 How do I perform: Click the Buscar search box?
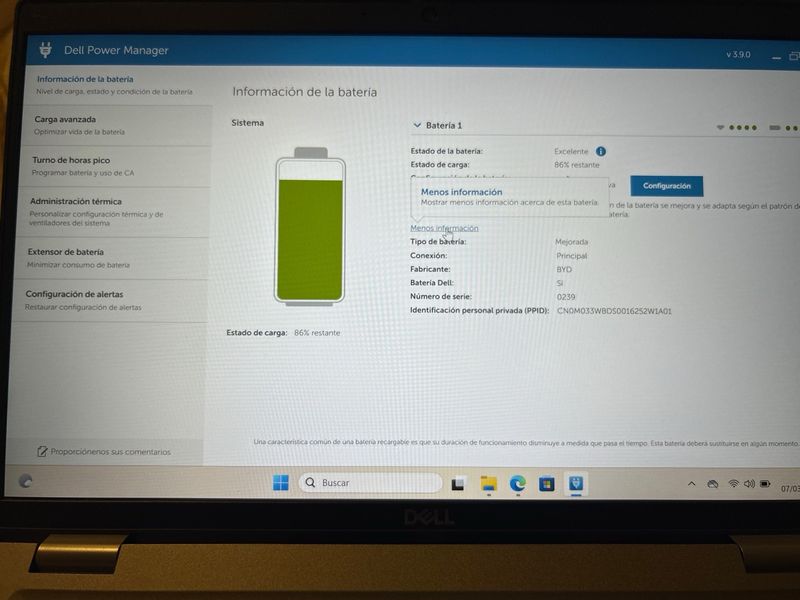[370, 483]
